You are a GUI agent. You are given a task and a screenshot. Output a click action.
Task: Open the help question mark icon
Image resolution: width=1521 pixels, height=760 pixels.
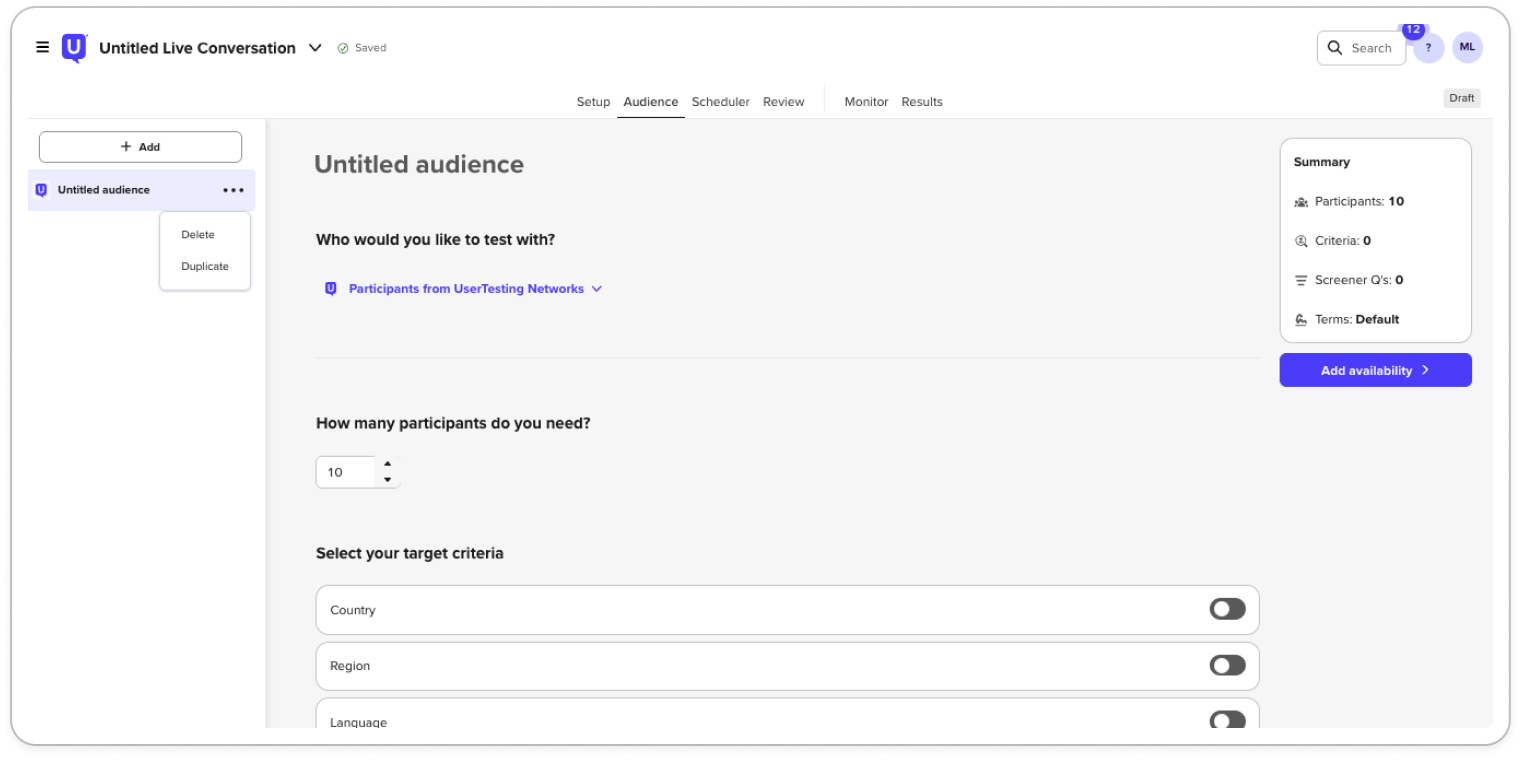point(1428,48)
